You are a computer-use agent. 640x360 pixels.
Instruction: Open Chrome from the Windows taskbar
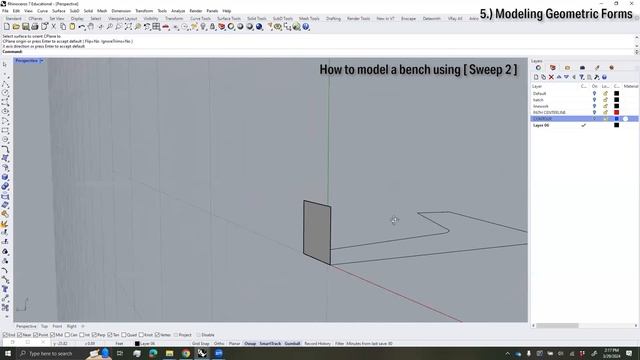(x=186, y=353)
